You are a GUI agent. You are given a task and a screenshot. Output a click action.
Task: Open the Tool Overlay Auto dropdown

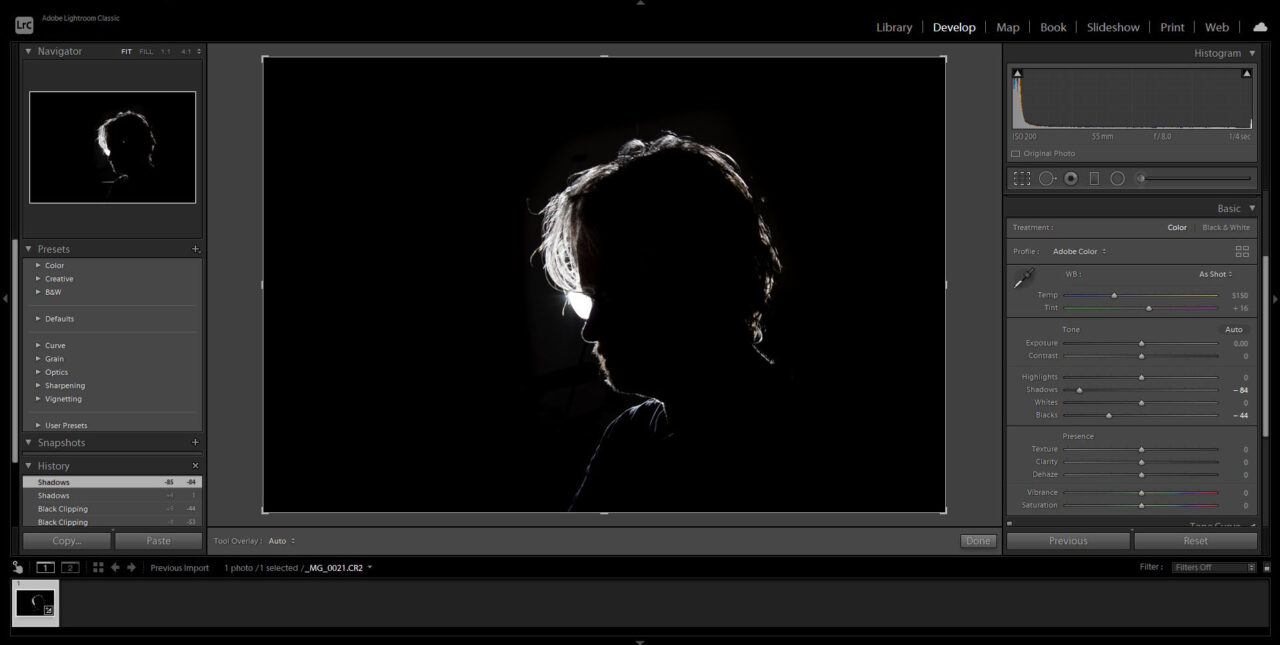[x=281, y=541]
